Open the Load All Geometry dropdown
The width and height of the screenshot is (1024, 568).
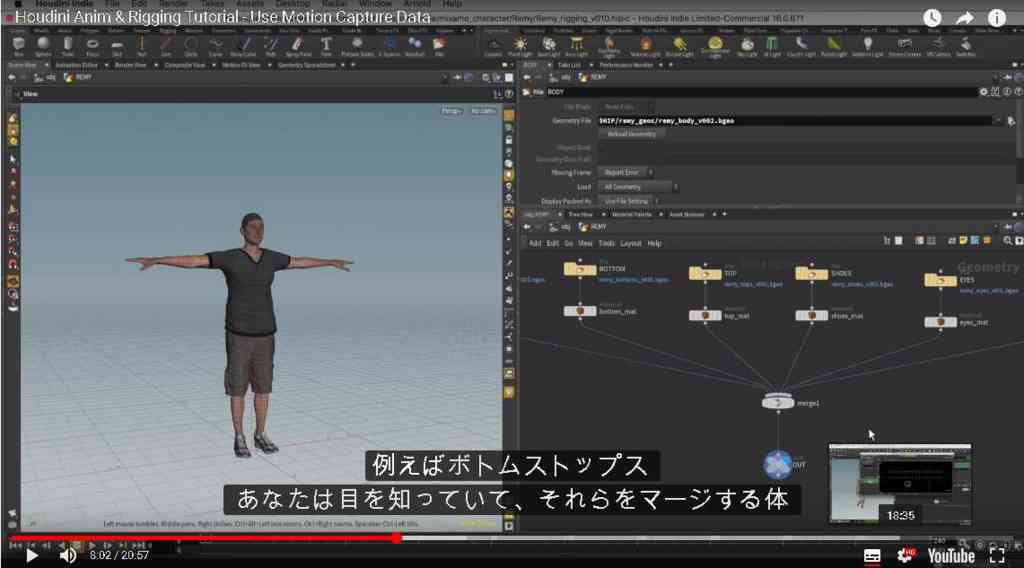[639, 187]
